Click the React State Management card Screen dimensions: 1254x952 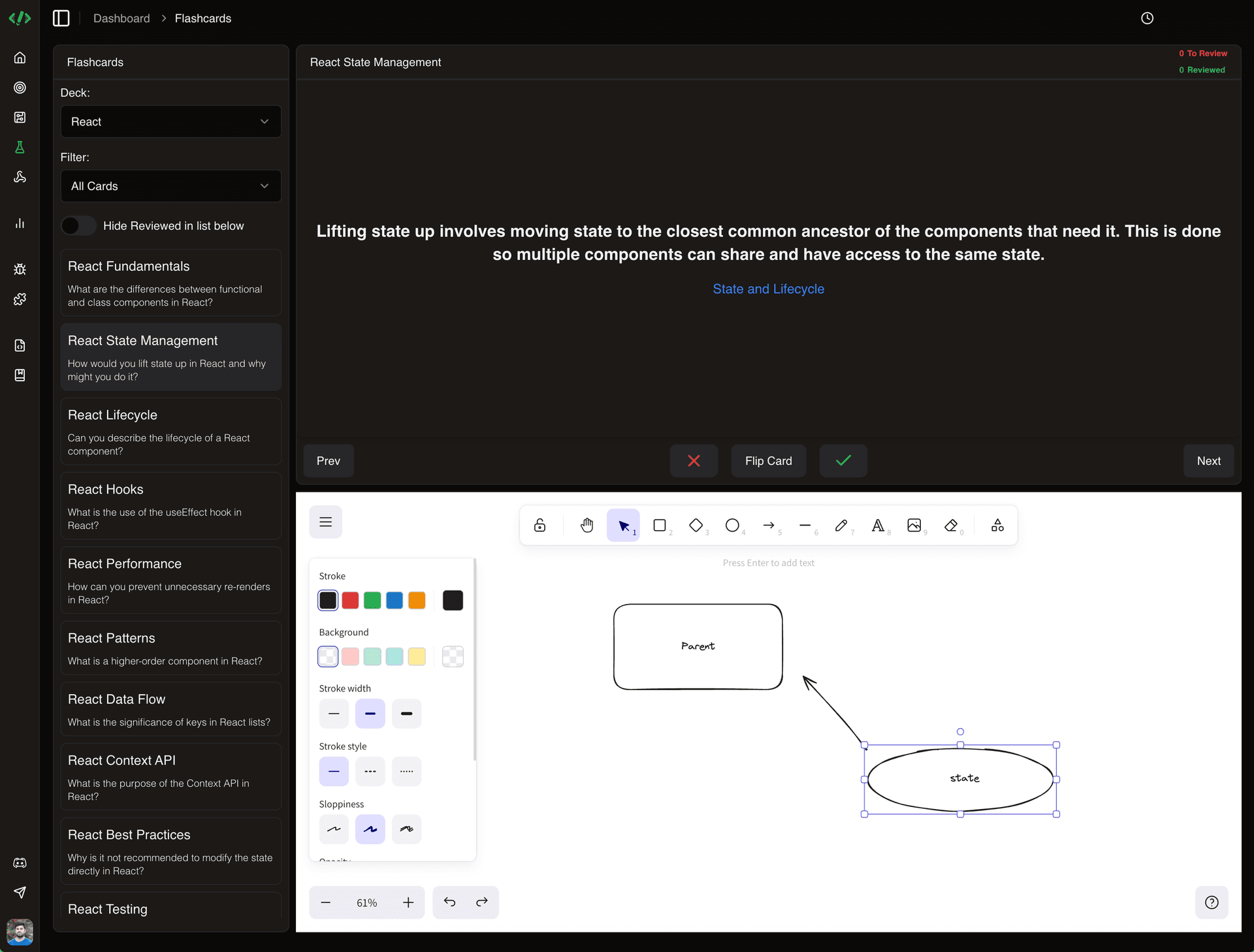point(170,357)
